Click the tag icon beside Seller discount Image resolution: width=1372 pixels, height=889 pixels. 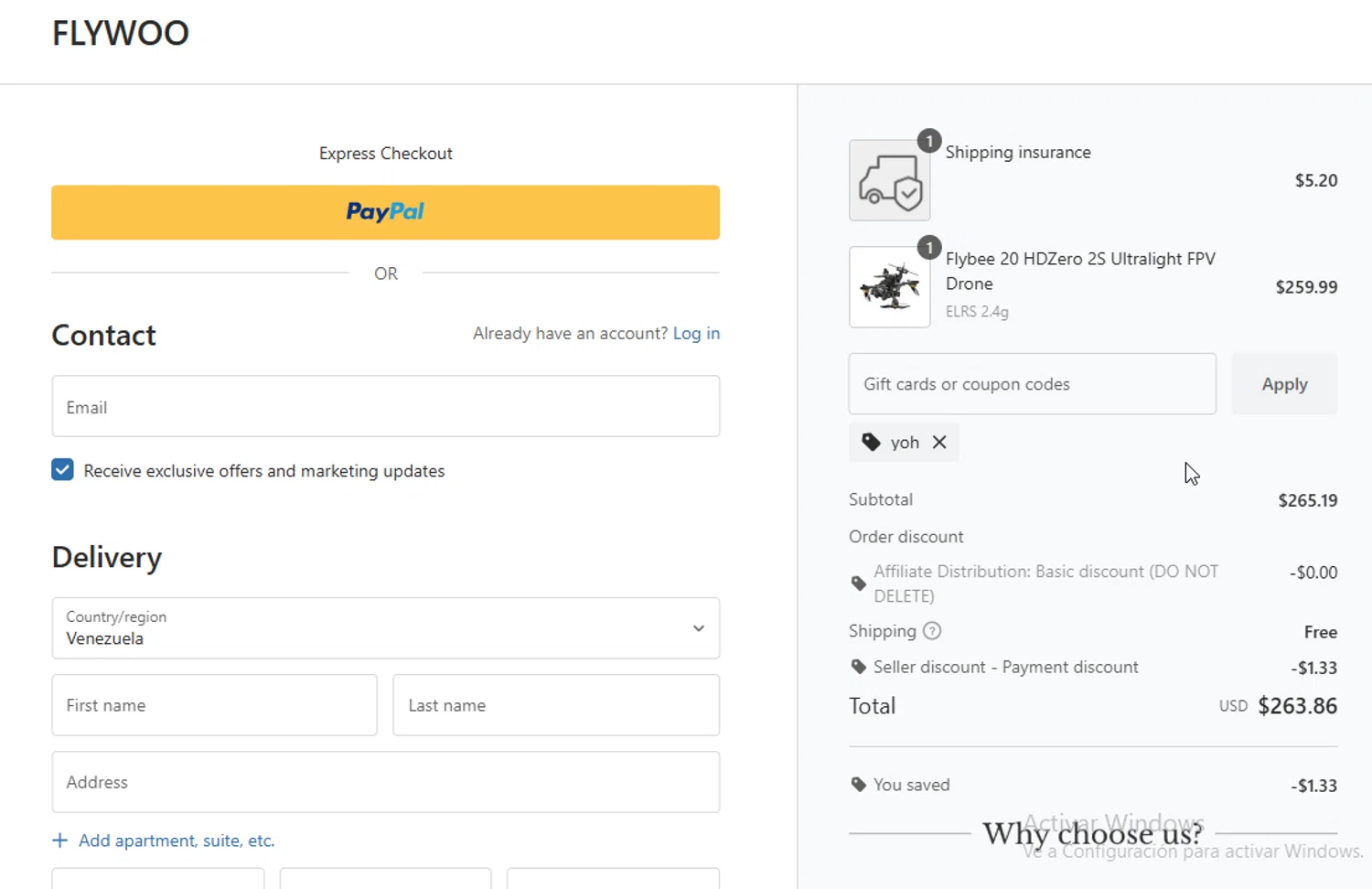858,667
